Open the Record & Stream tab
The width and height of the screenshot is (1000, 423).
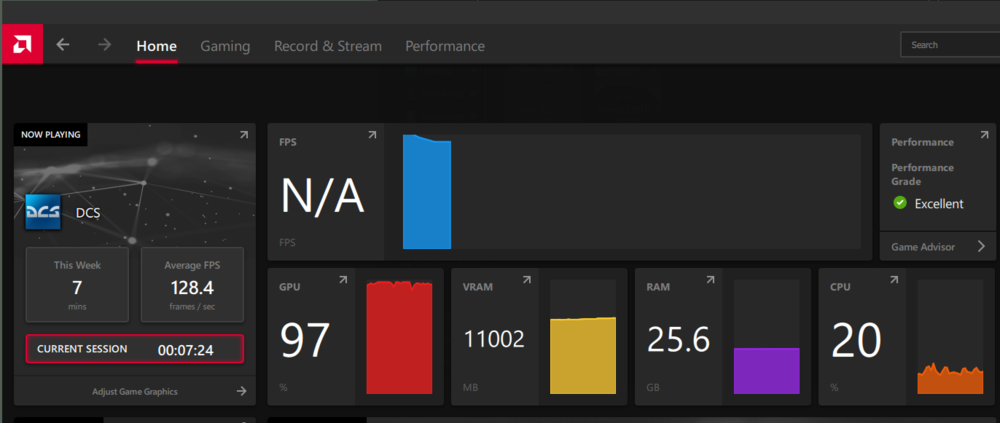tap(328, 46)
